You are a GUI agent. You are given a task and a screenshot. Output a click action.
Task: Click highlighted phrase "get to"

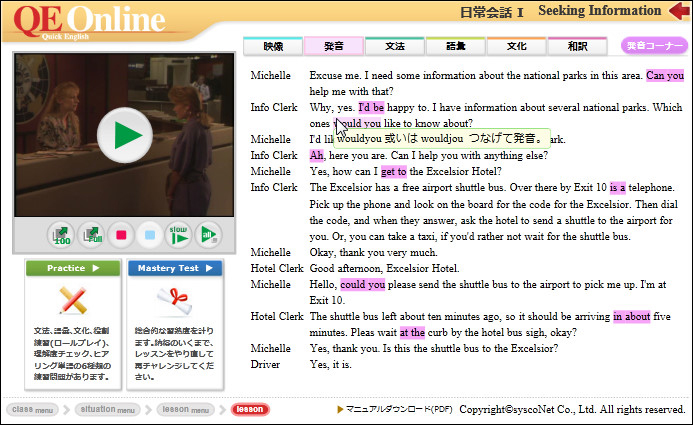pyautogui.click(x=393, y=171)
